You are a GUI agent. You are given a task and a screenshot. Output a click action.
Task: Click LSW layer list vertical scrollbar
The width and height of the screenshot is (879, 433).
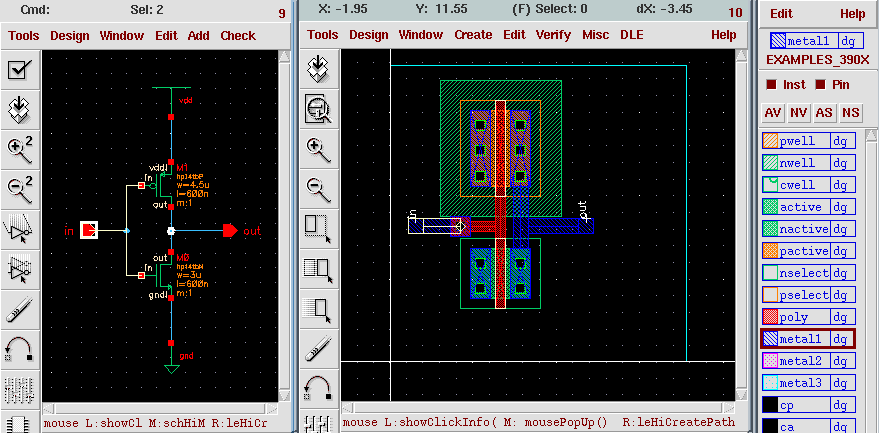(871, 280)
